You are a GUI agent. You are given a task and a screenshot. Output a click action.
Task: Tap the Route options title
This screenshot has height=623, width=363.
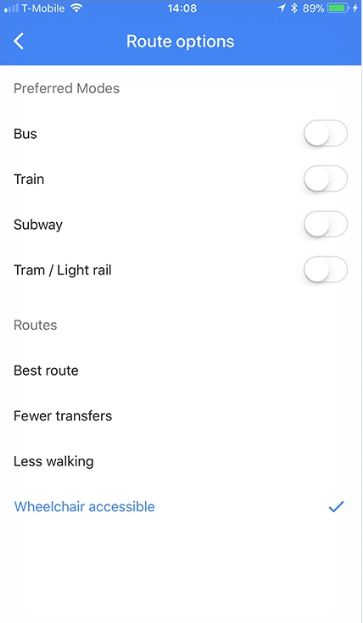[x=180, y=42]
